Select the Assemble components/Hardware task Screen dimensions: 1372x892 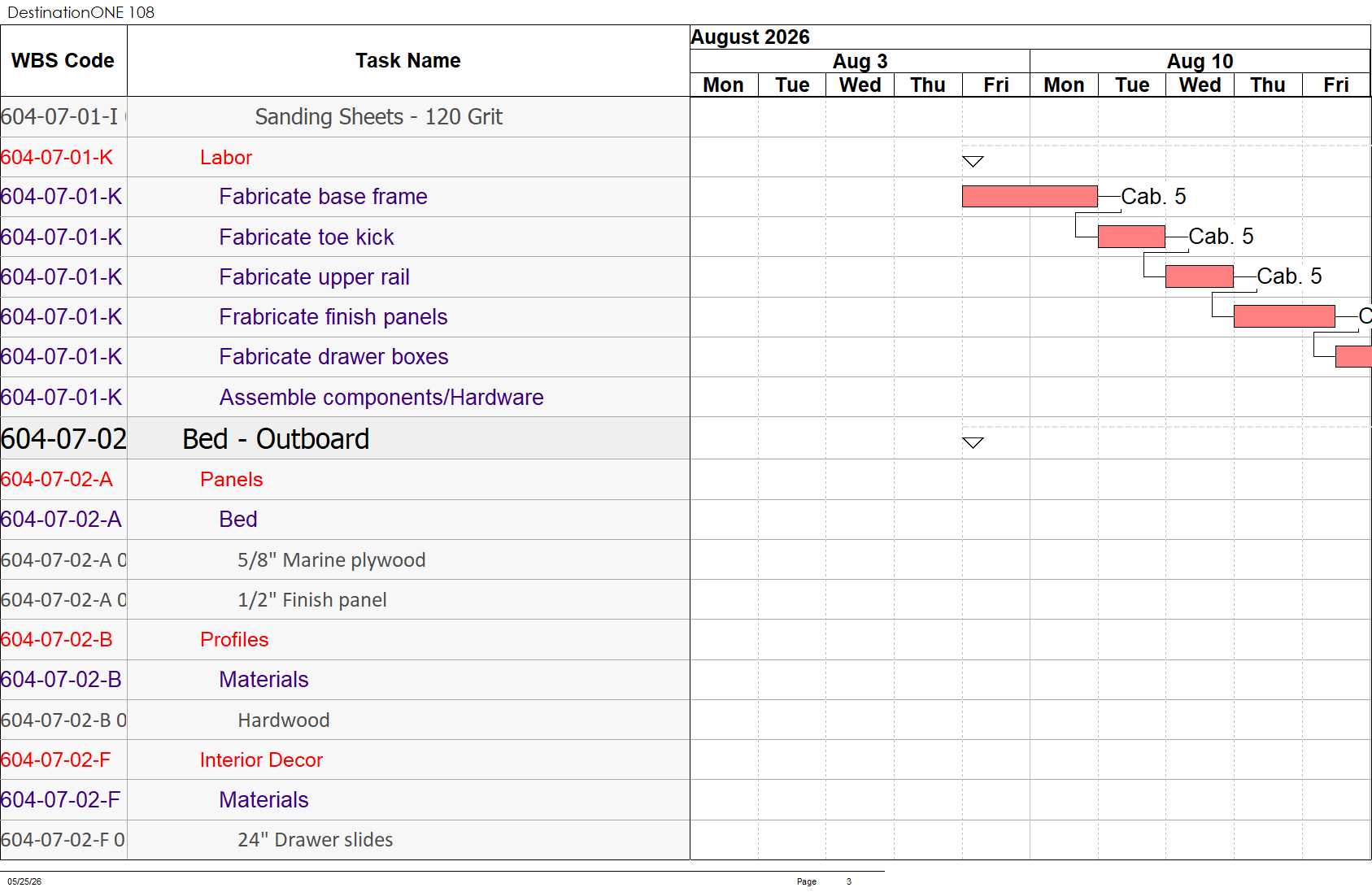click(381, 397)
